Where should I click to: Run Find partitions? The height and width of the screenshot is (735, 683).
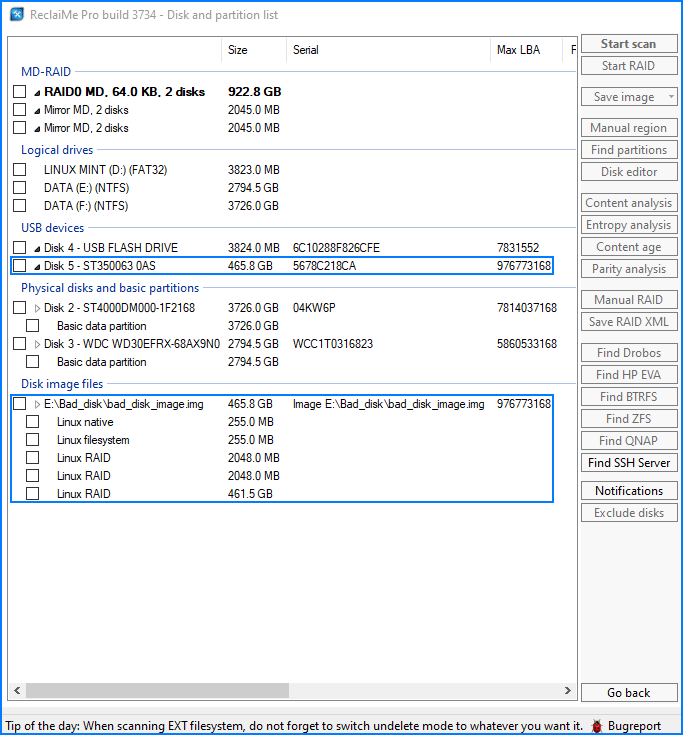pos(629,150)
